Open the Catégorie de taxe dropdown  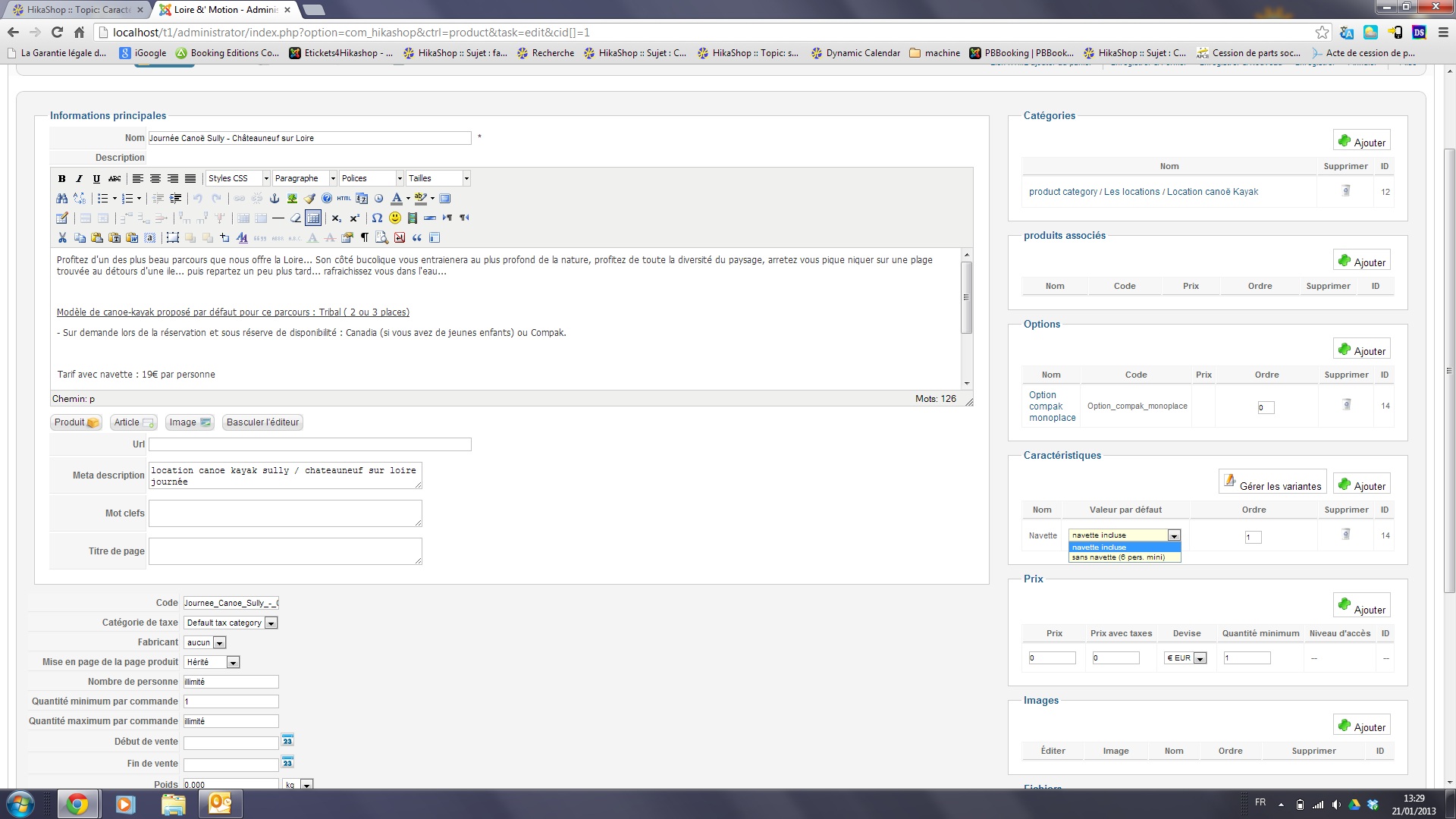click(231, 623)
